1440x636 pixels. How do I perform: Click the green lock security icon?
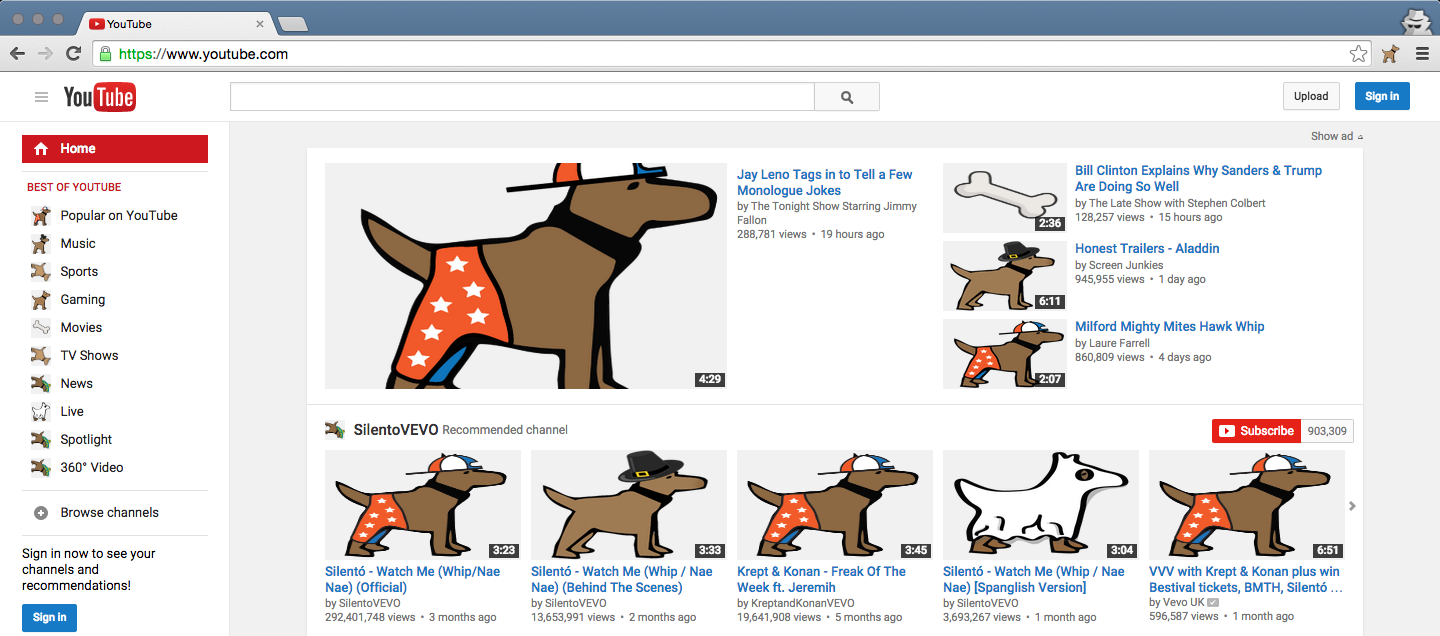[106, 54]
